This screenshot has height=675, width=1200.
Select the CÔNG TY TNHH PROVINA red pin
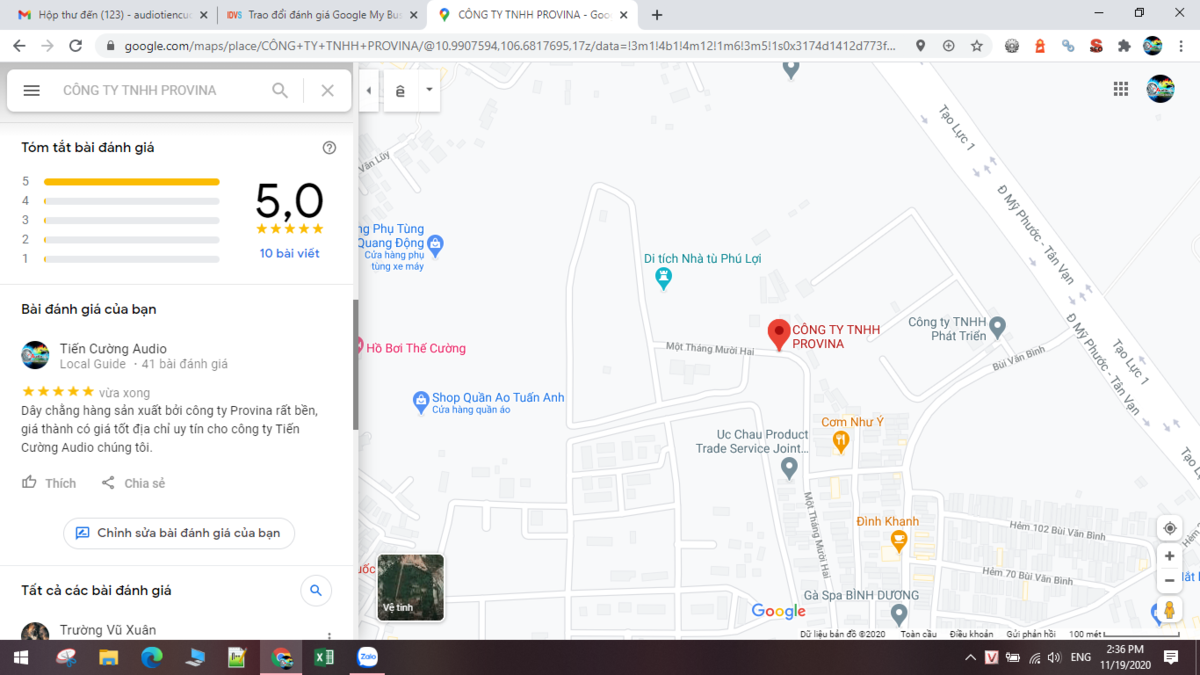click(778, 335)
